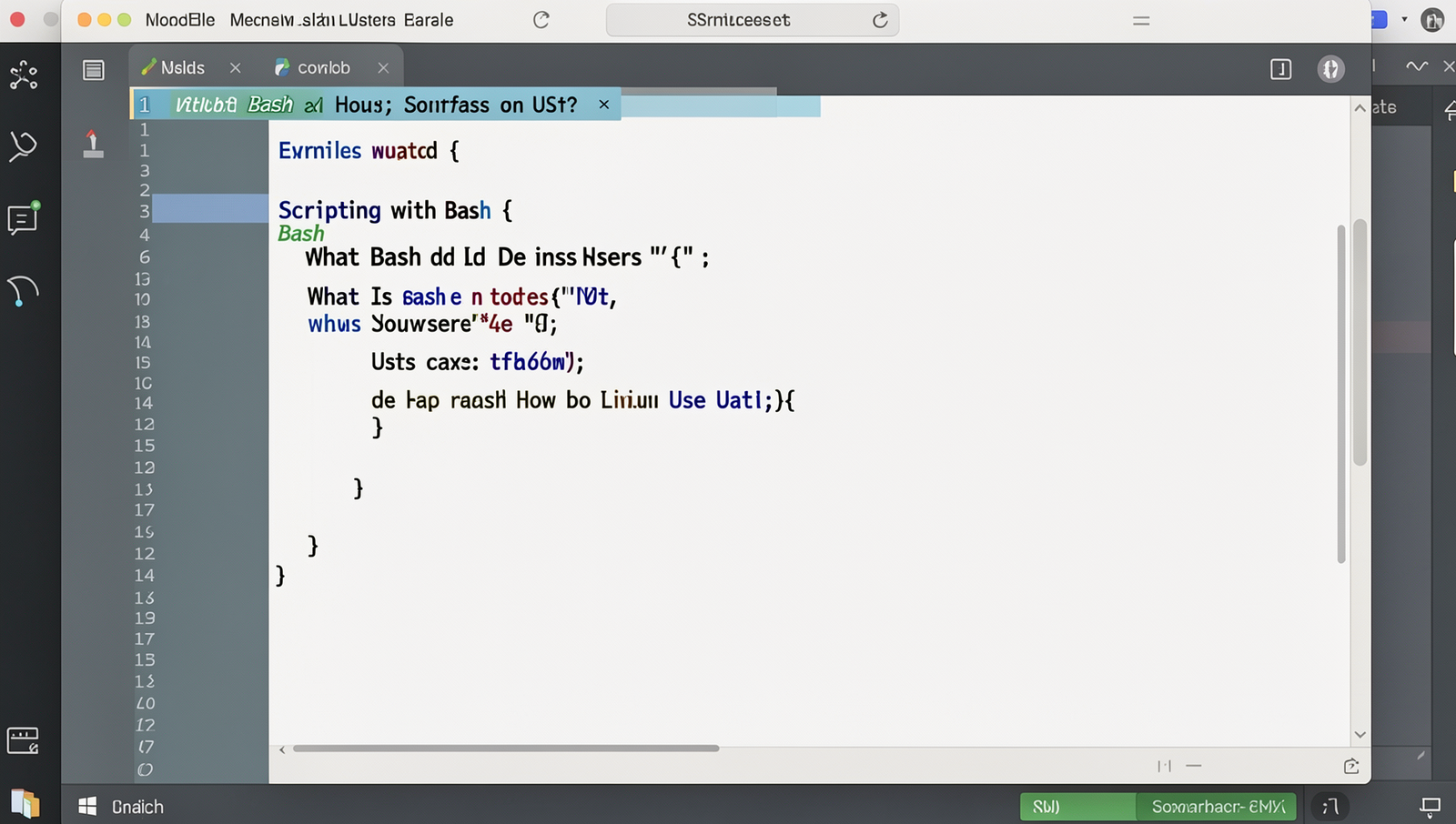The height and width of the screenshot is (824, 1456).
Task: Click the 'Scripting with Bash {' line
Action: (395, 210)
